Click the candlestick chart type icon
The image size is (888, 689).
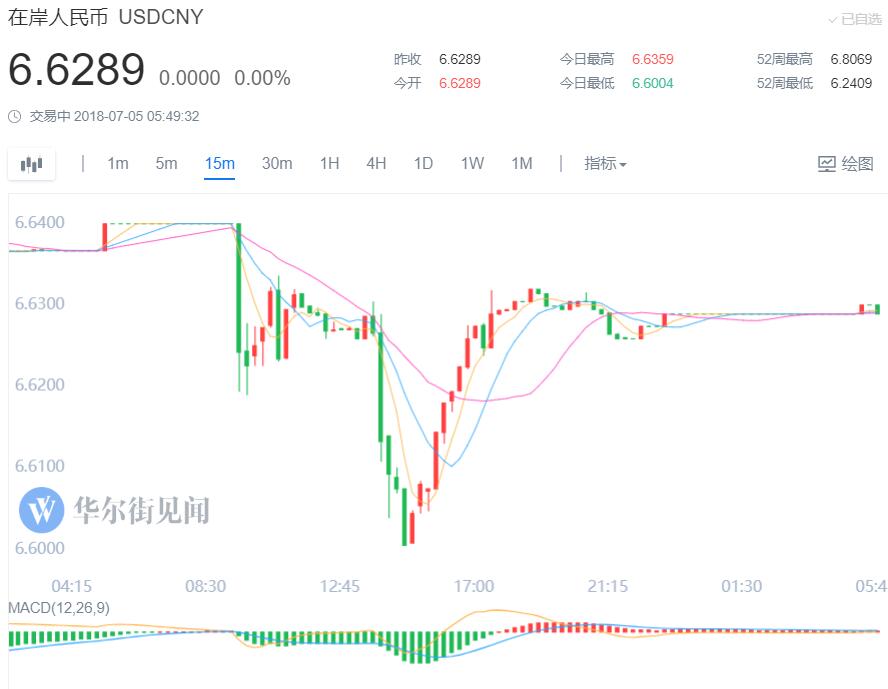32,164
